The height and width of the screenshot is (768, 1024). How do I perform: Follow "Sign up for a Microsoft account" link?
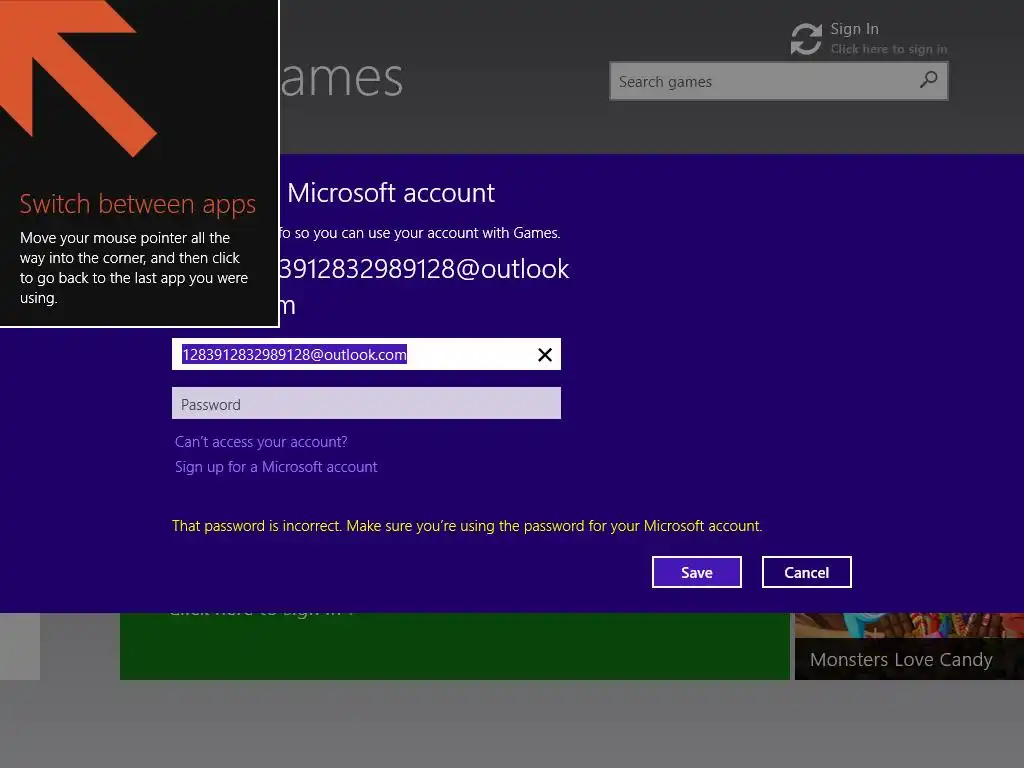[x=276, y=467]
